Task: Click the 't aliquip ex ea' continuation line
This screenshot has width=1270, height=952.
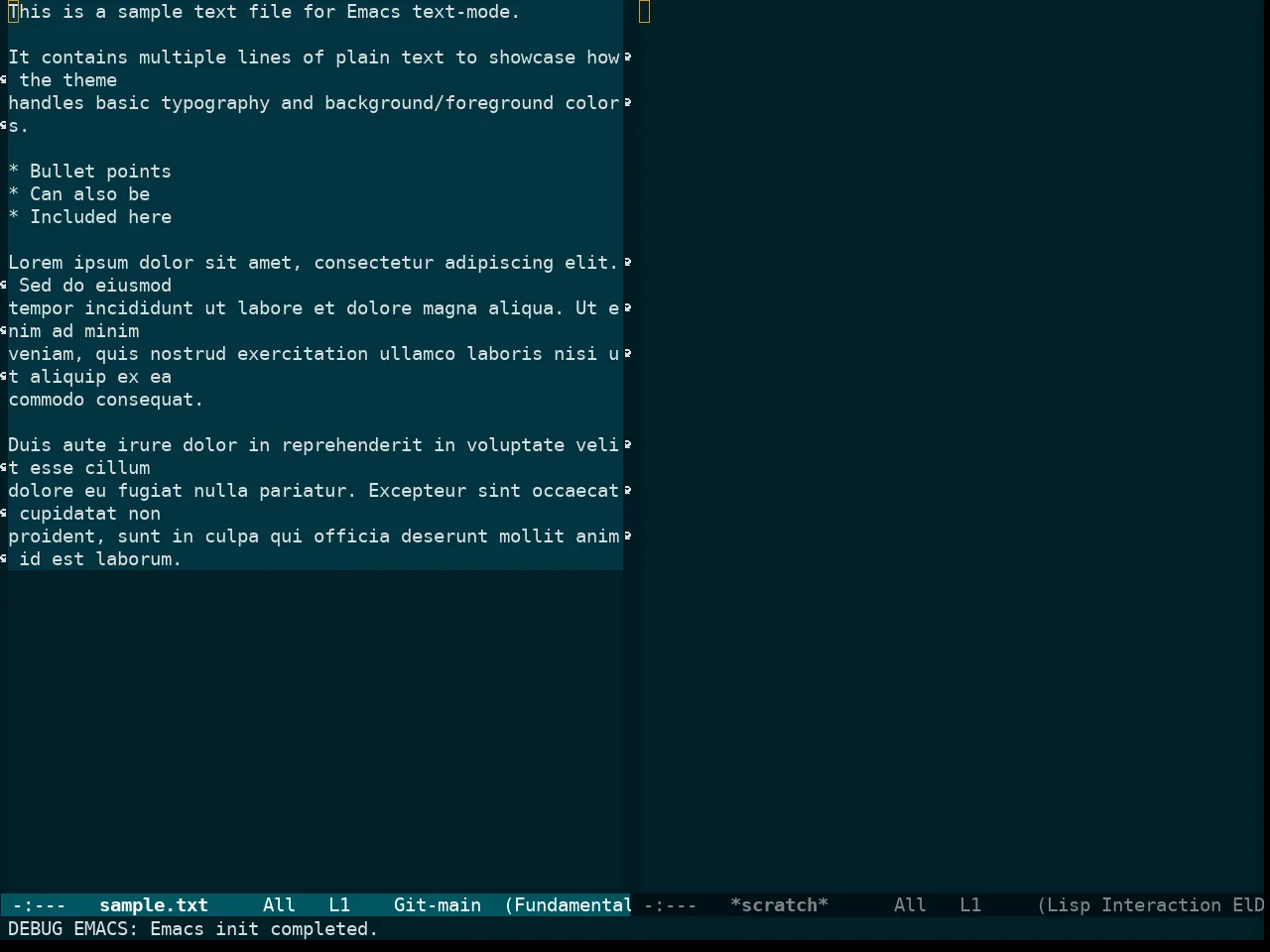Action: [x=89, y=377]
